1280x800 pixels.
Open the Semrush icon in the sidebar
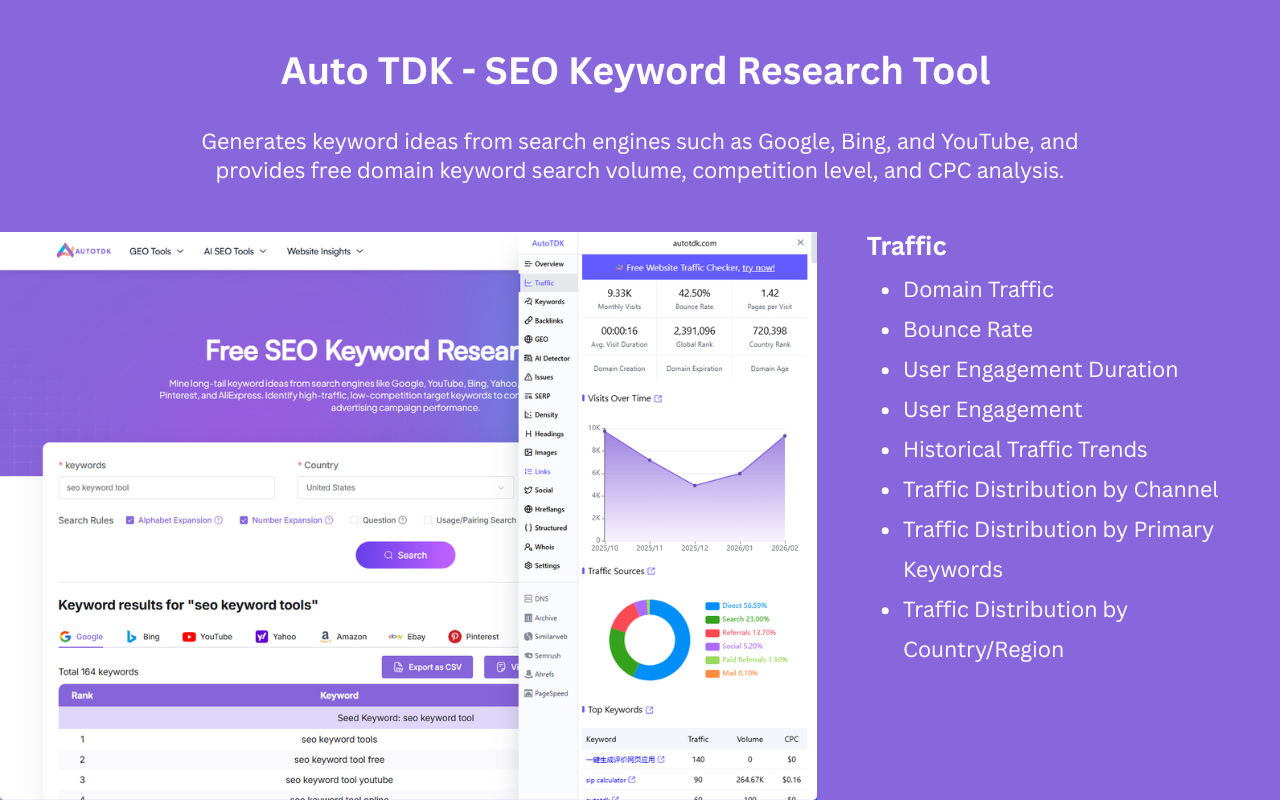pos(547,655)
